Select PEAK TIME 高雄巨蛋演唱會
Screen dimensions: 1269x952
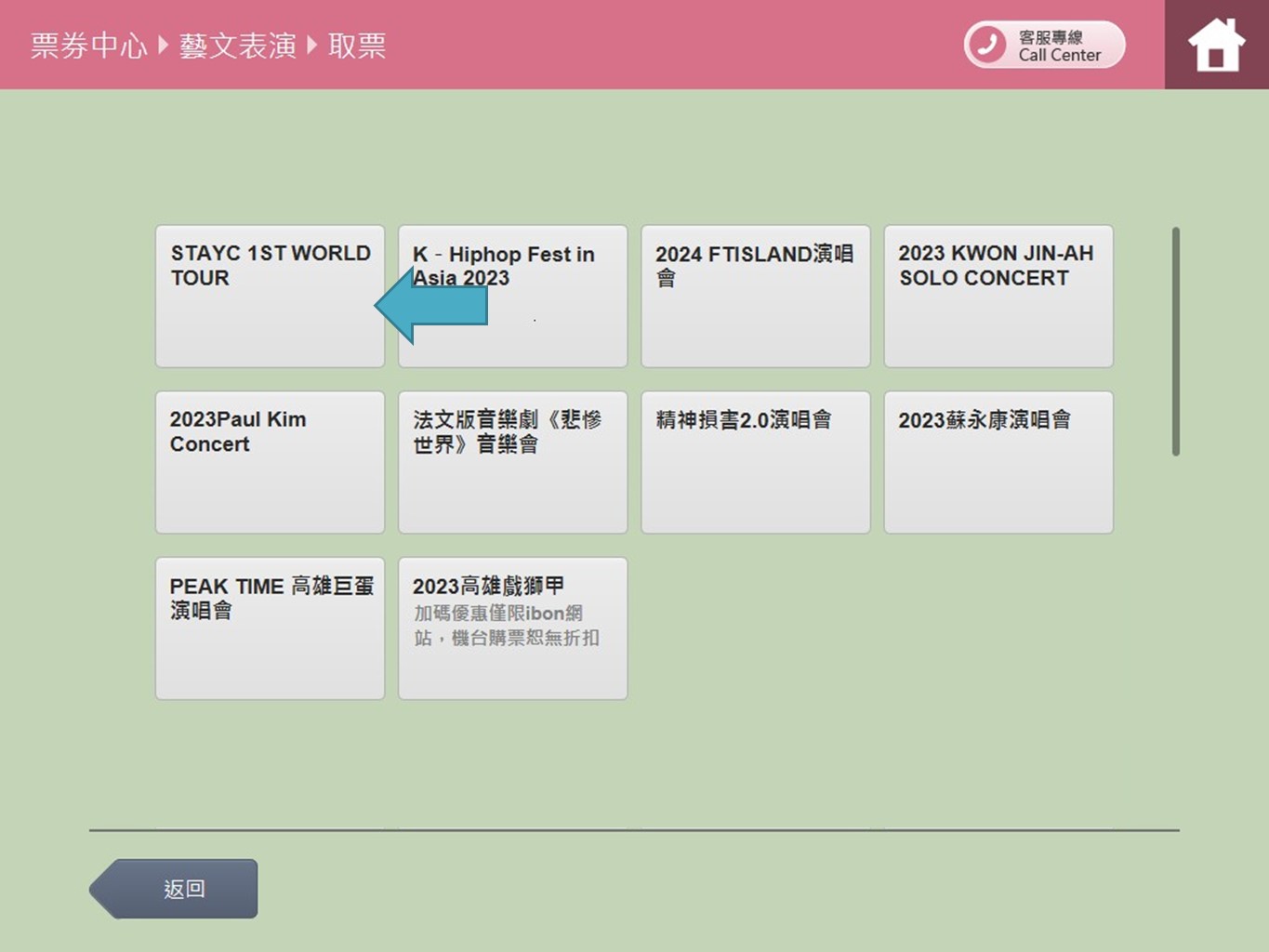point(270,628)
